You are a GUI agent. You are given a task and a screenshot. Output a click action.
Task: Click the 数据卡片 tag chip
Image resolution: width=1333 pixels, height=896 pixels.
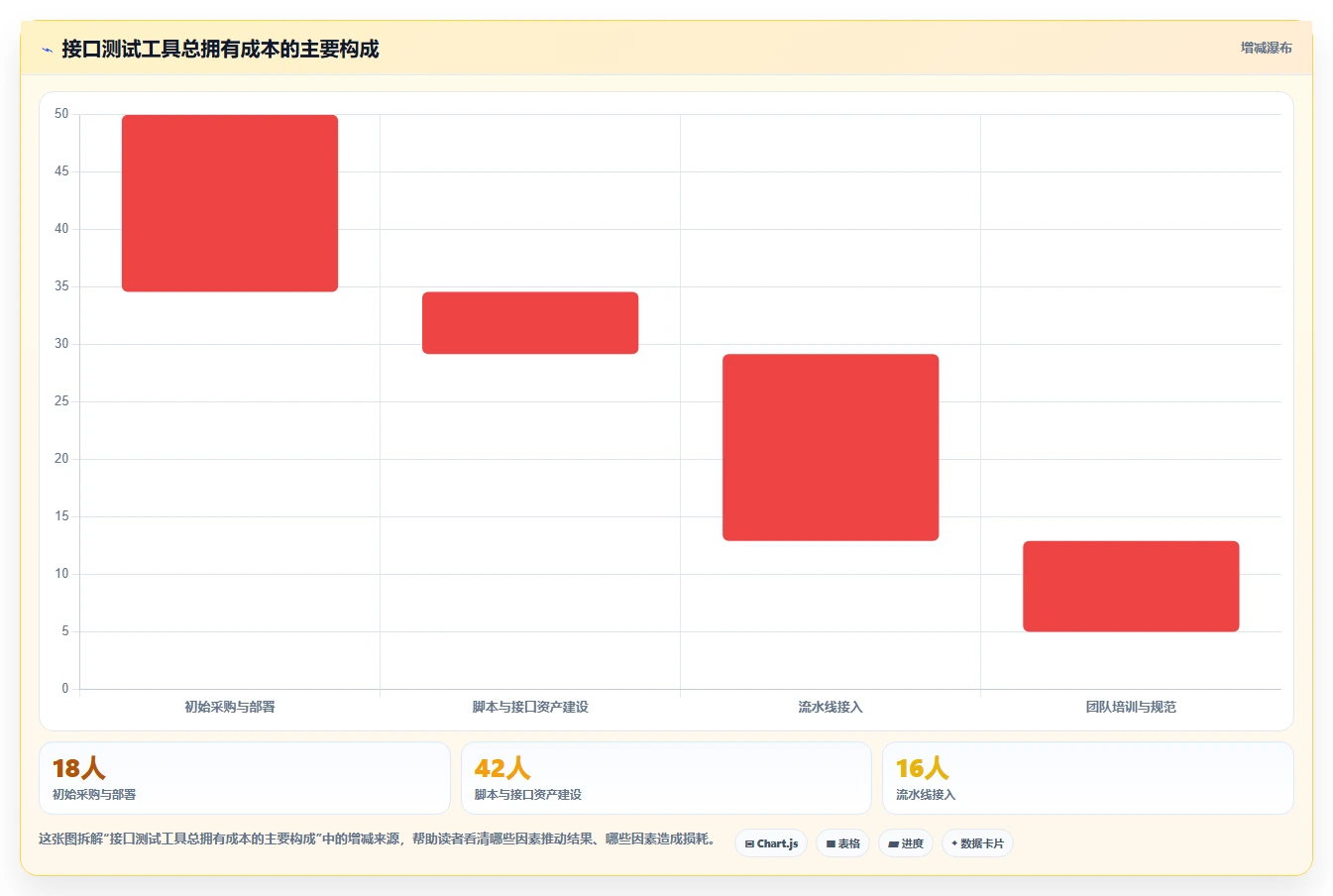tap(977, 843)
